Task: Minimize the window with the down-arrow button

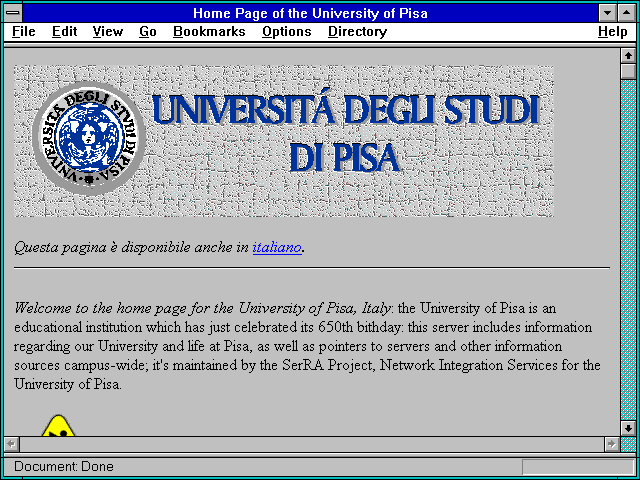Action: (x=608, y=13)
